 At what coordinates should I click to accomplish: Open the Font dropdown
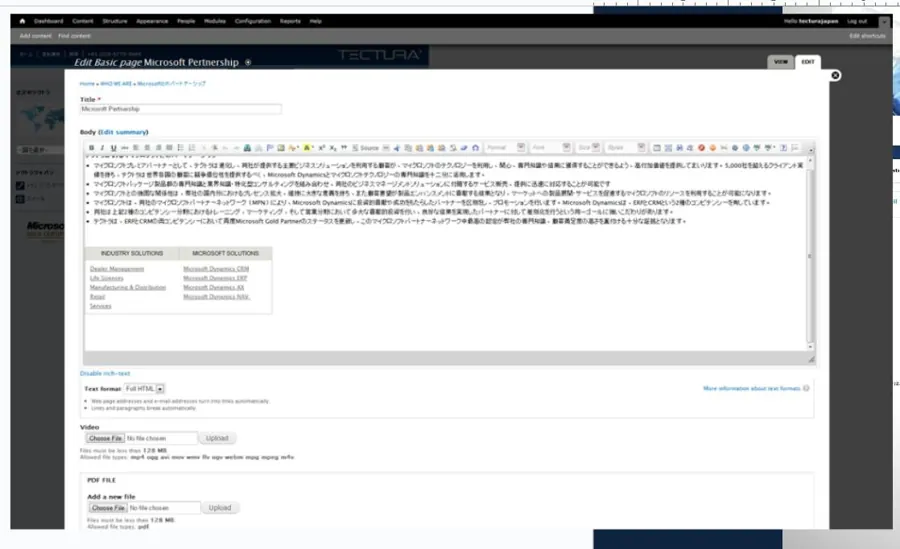pos(550,148)
